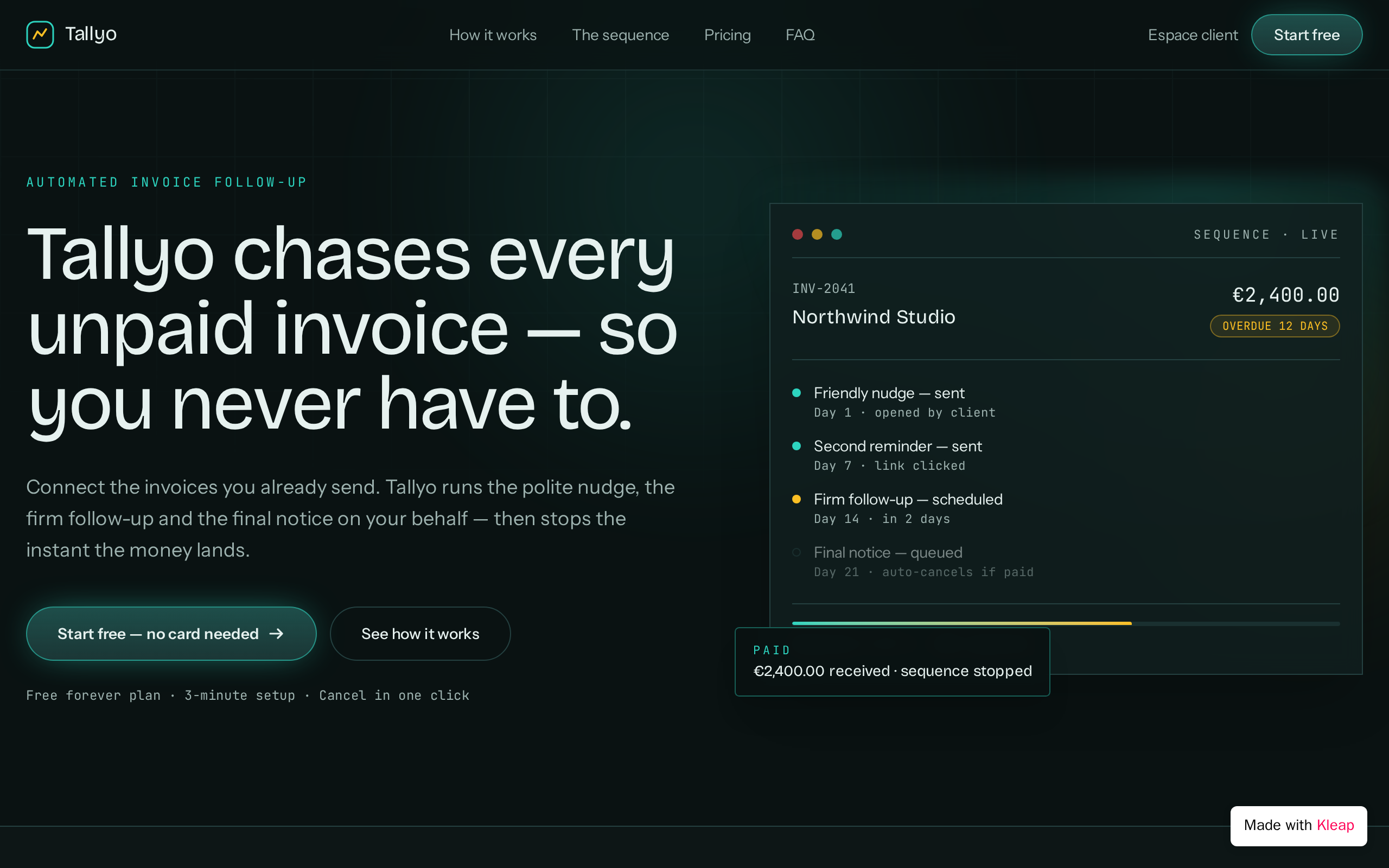Viewport: 1389px width, 868px height.
Task: Open the FAQ nav item
Action: [x=800, y=35]
